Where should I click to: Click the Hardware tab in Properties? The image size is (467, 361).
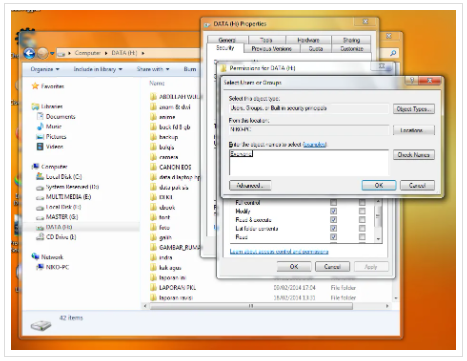point(308,40)
